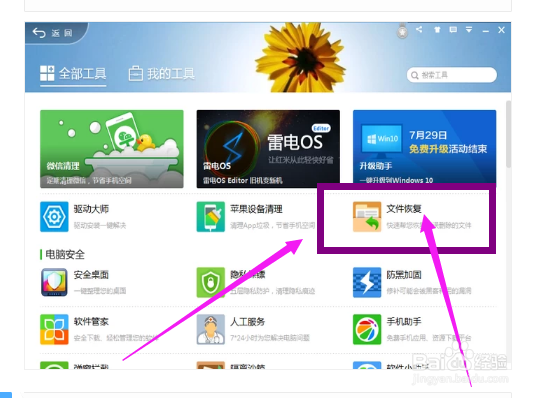Go back with the 返回 arrow
The image size is (538, 398).
coord(52,33)
